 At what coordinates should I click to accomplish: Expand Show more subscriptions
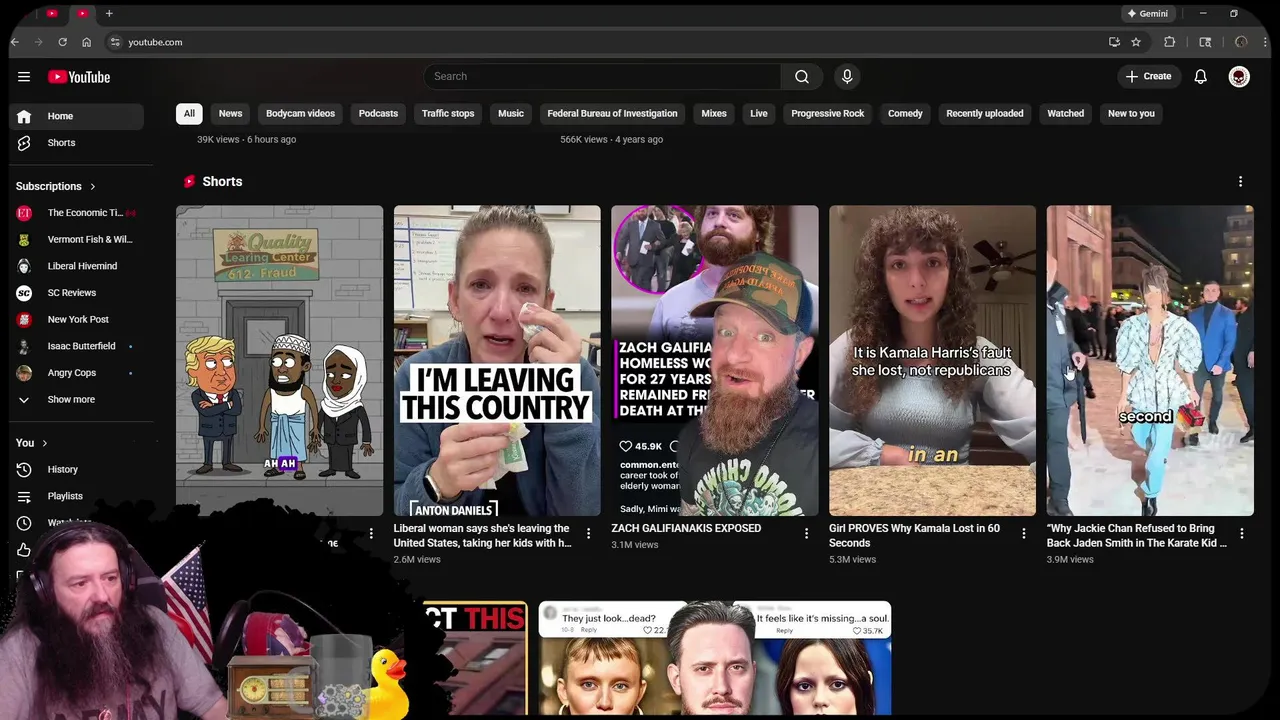(x=77, y=400)
